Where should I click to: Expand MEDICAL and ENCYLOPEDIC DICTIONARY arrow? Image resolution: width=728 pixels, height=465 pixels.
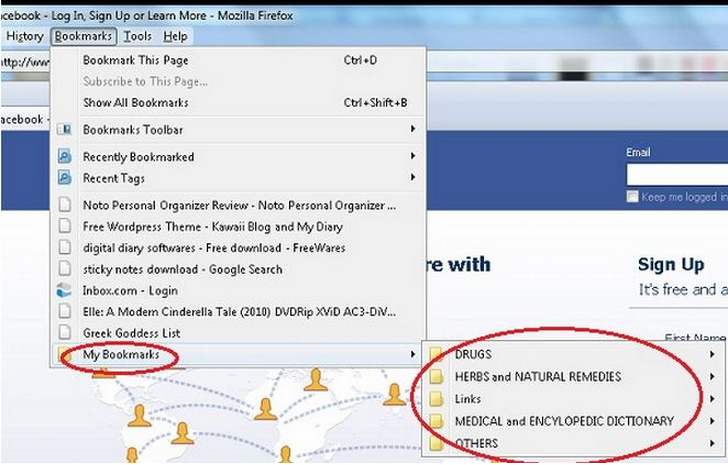coord(712,421)
